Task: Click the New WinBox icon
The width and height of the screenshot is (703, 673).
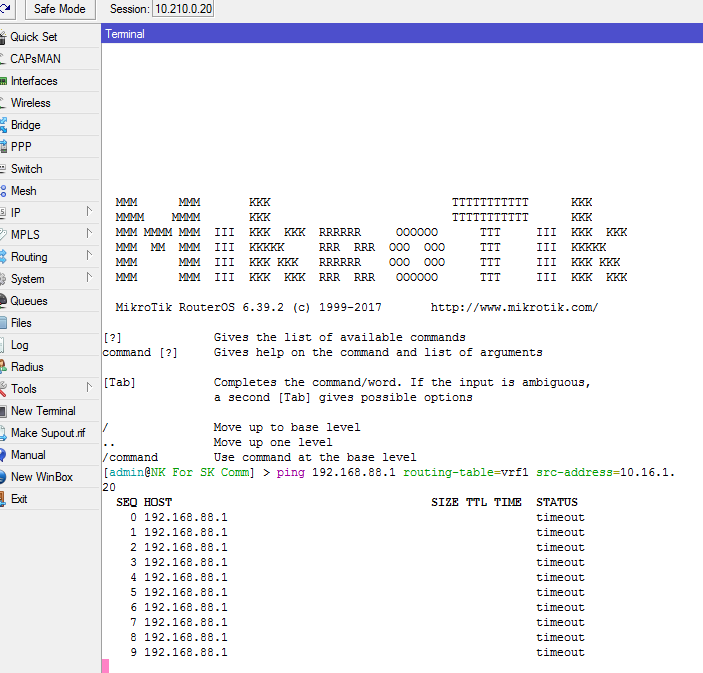Action: (3, 477)
